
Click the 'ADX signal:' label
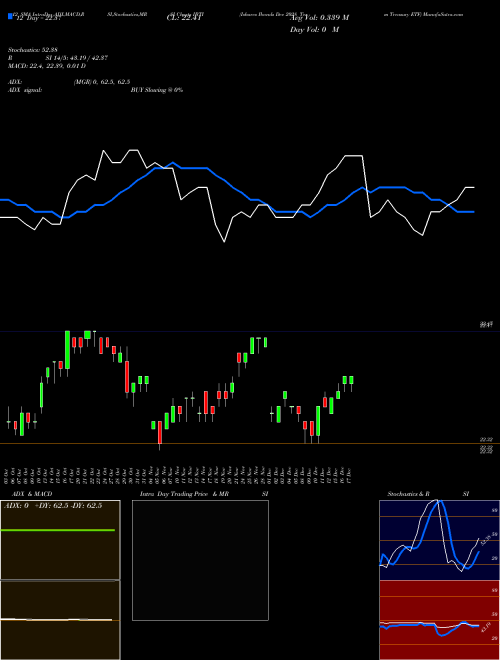point(25,90)
